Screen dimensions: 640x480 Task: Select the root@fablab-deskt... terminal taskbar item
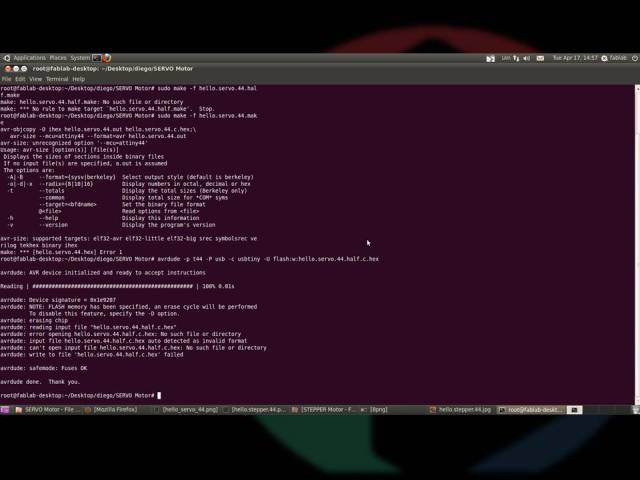tap(530, 410)
